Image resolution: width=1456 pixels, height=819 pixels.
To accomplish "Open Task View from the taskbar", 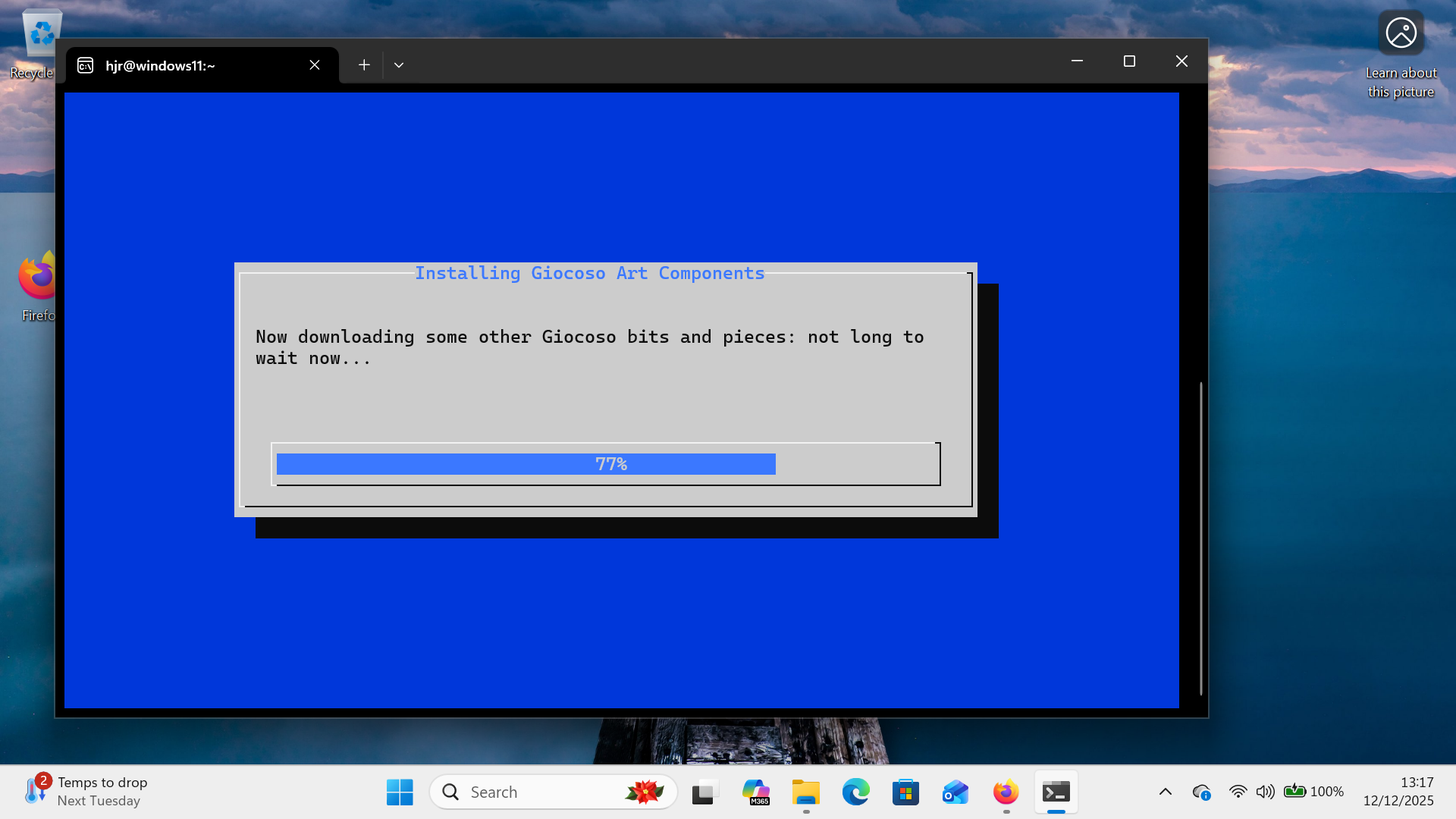I will [x=704, y=792].
